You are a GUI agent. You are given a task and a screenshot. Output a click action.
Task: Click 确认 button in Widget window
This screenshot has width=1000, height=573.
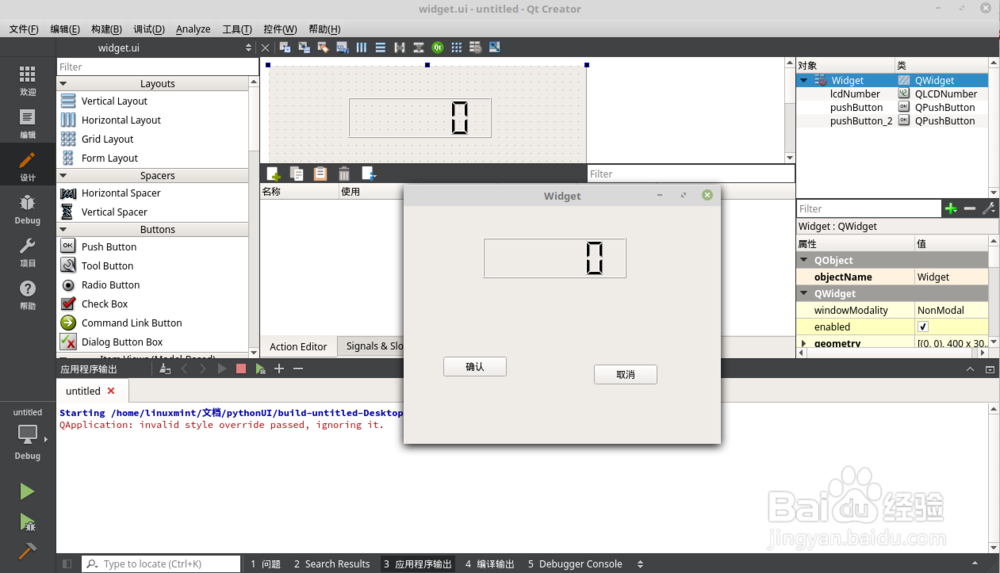coord(474,366)
